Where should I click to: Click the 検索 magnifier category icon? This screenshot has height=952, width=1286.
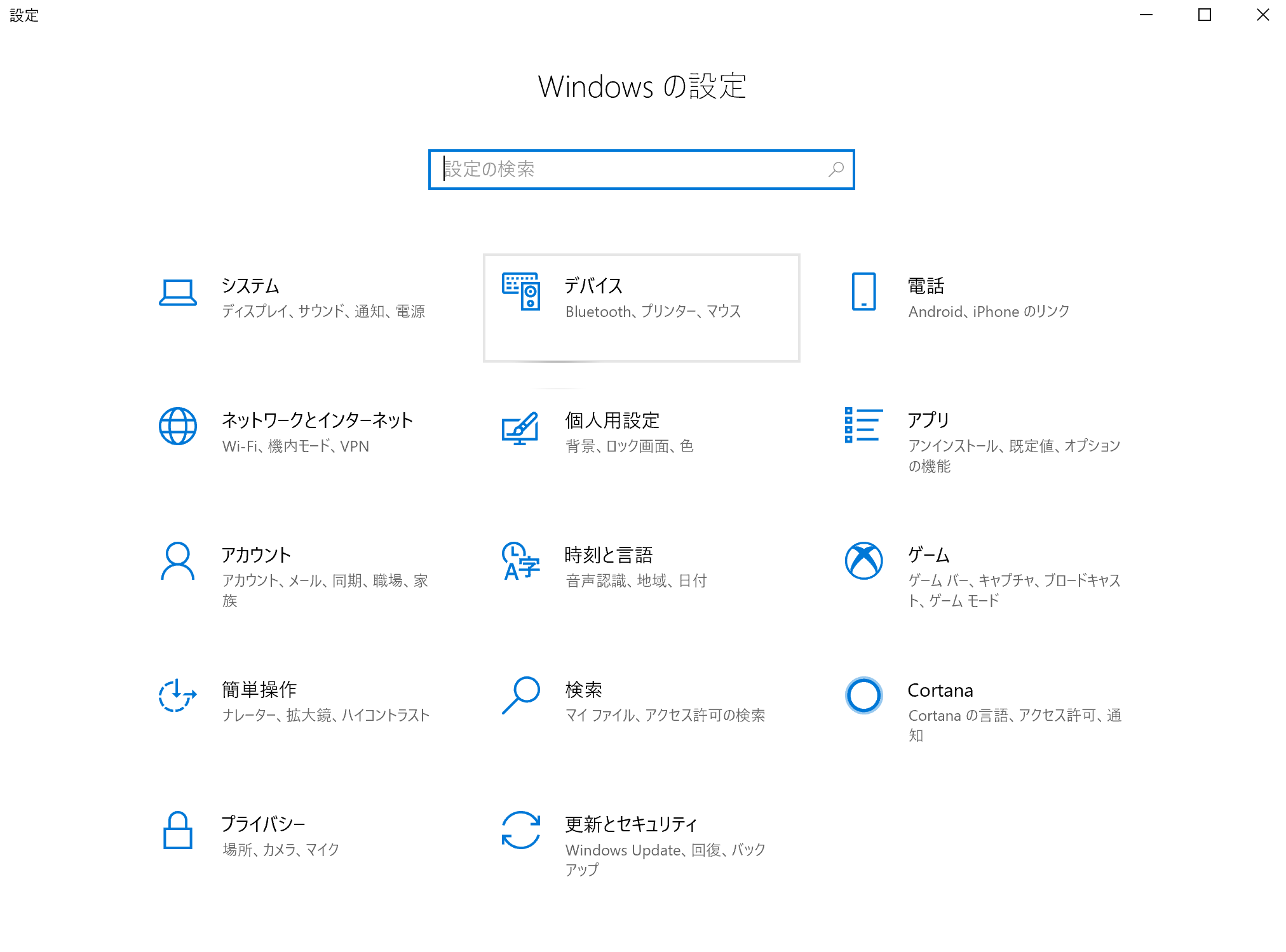[x=521, y=695]
